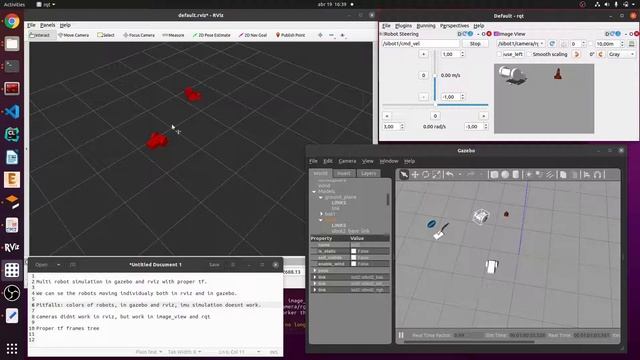
Task: Activate 2D Pose Estimate in RViz
Action: click(x=211, y=35)
